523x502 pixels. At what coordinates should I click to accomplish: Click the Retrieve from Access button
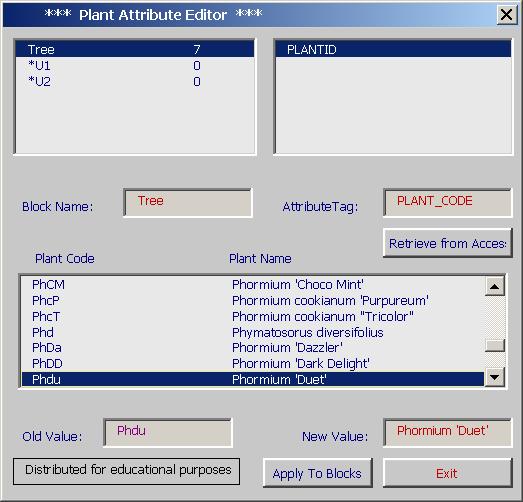pos(448,243)
